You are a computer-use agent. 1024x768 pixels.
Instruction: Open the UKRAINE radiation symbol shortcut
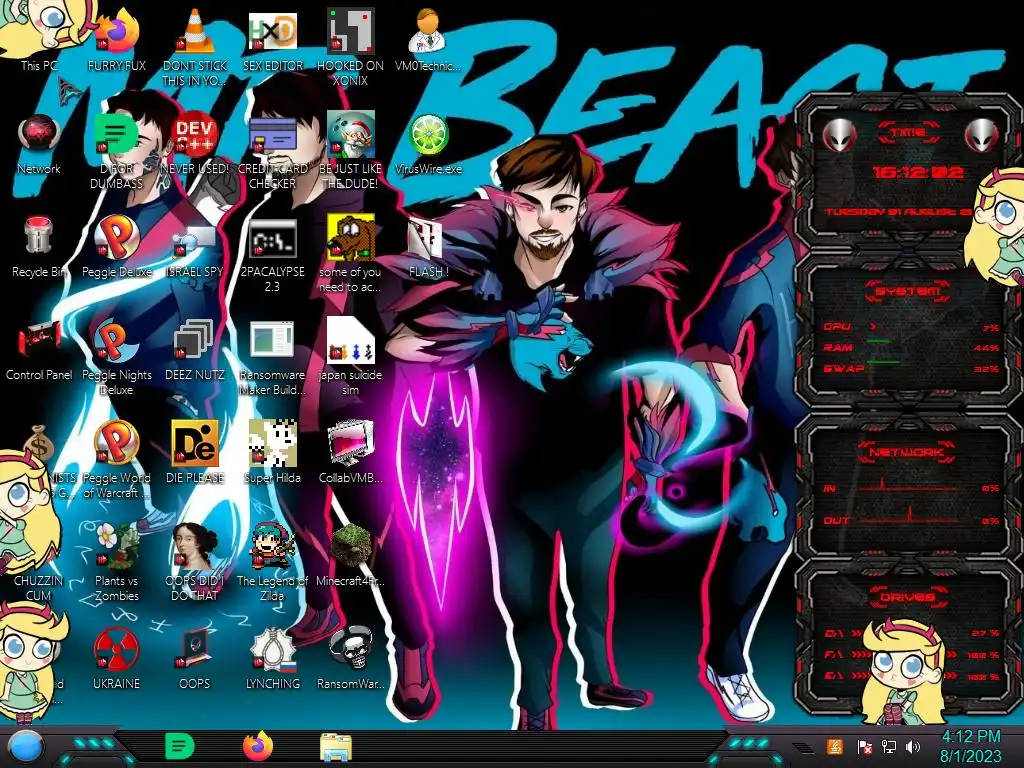117,649
